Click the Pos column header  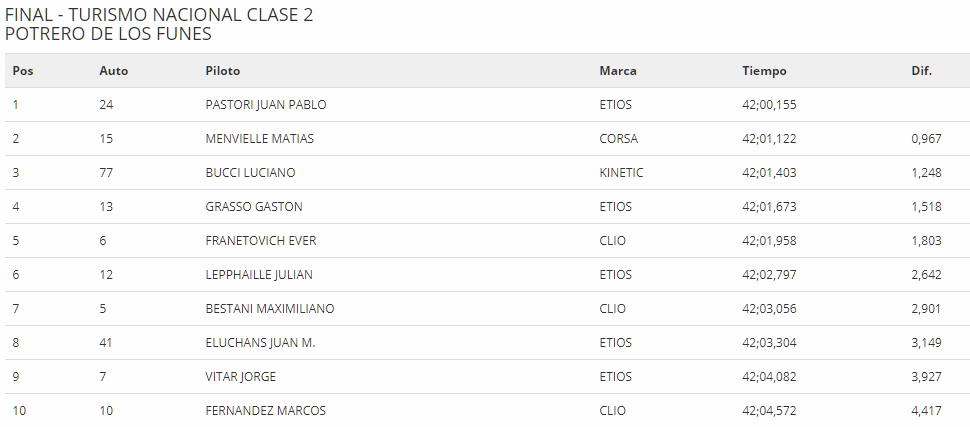pos(23,71)
